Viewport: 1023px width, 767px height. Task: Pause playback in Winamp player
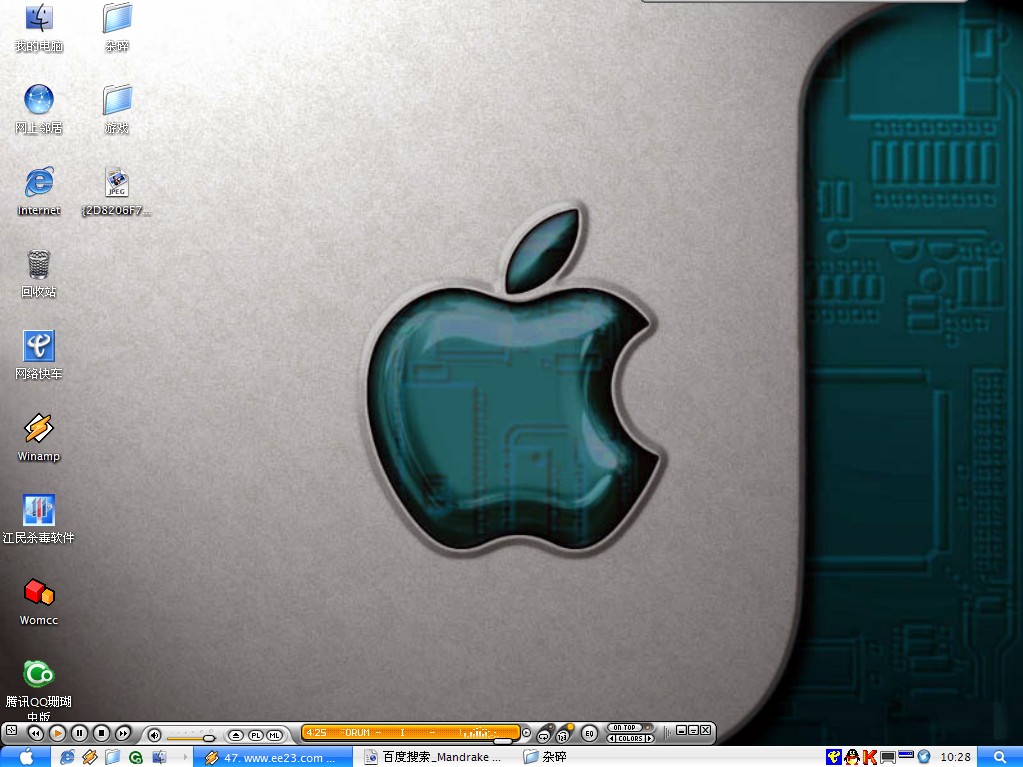click(79, 733)
